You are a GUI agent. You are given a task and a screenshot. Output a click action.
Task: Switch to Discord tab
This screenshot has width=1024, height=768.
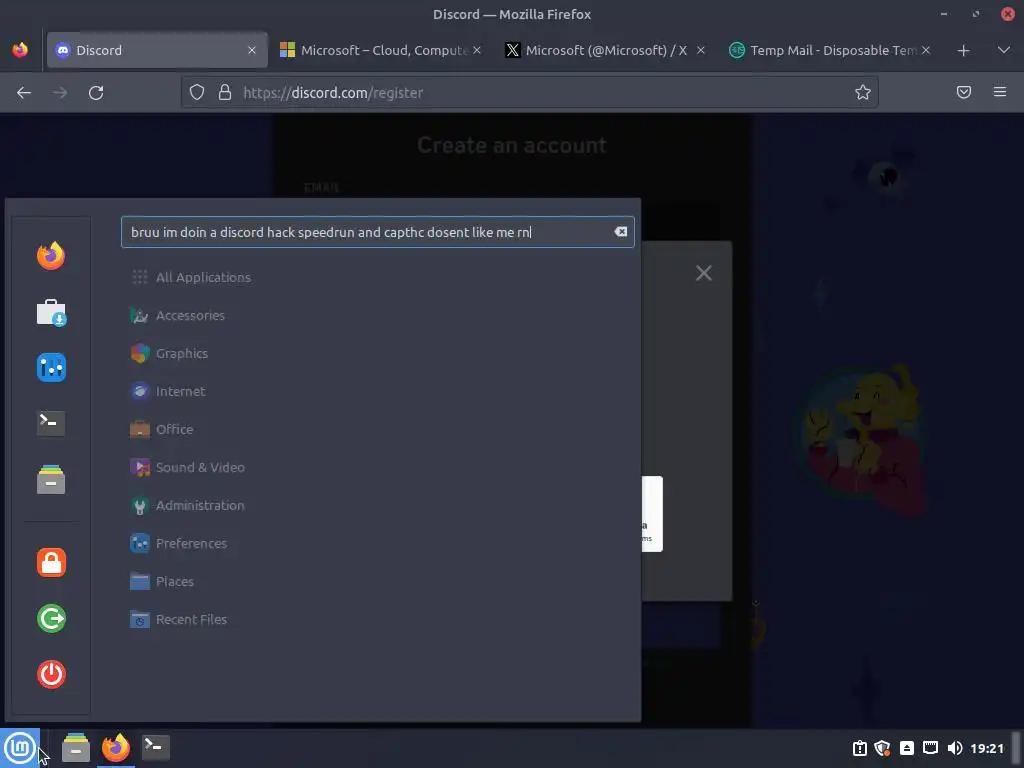click(x=157, y=50)
